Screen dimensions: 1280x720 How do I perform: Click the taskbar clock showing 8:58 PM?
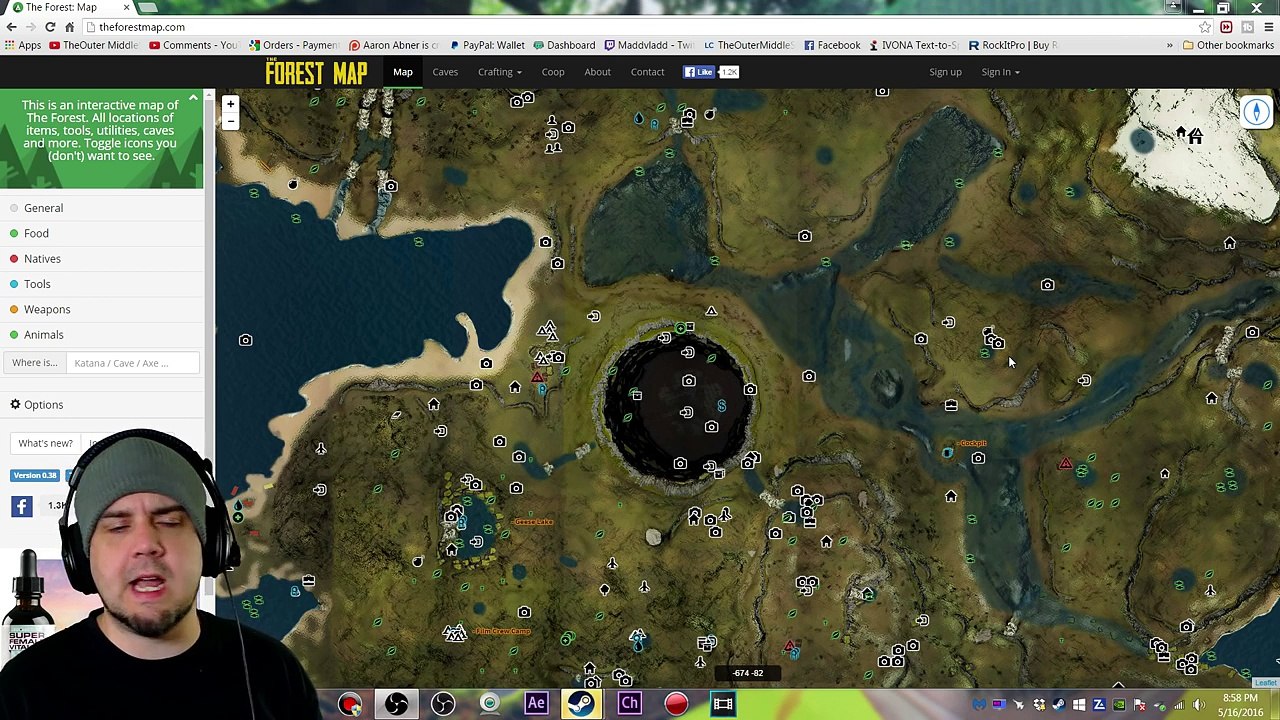(x=1239, y=705)
